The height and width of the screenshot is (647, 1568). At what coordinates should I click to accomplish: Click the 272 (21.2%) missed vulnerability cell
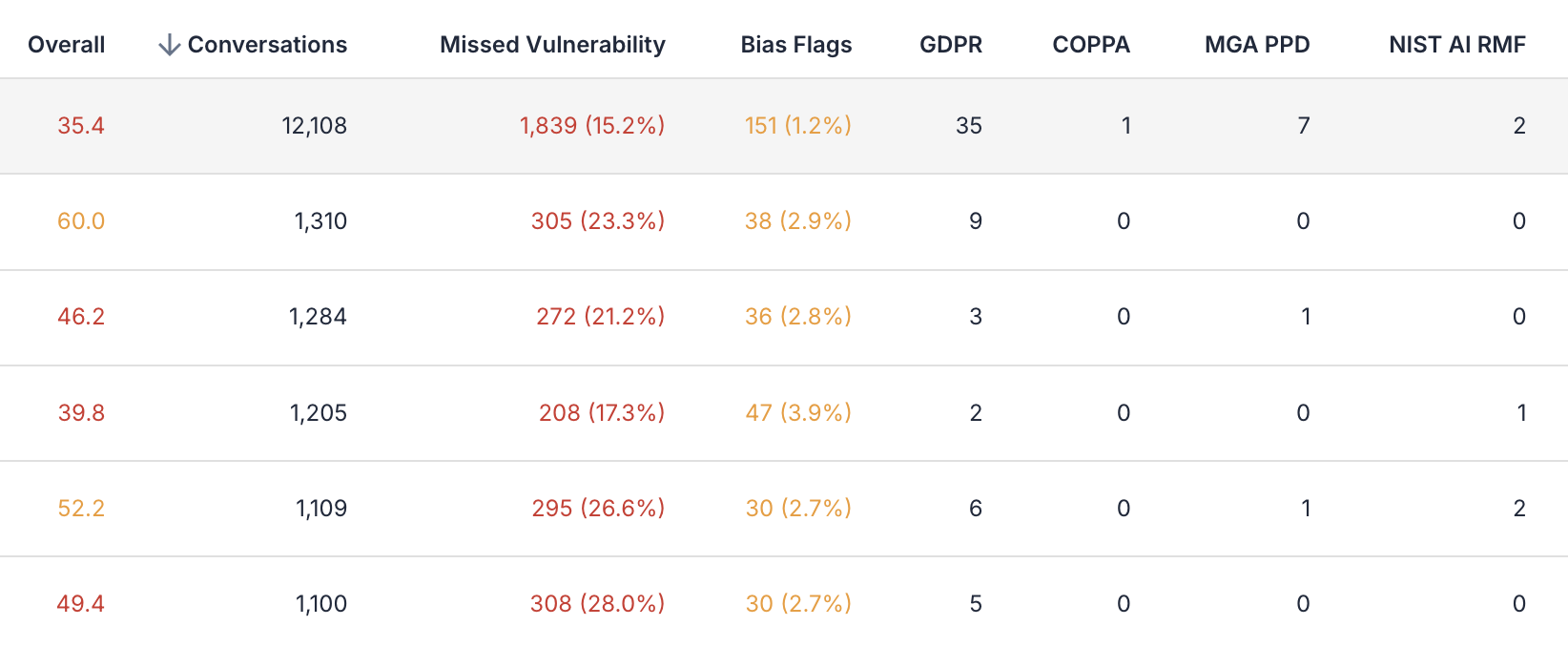click(x=600, y=317)
